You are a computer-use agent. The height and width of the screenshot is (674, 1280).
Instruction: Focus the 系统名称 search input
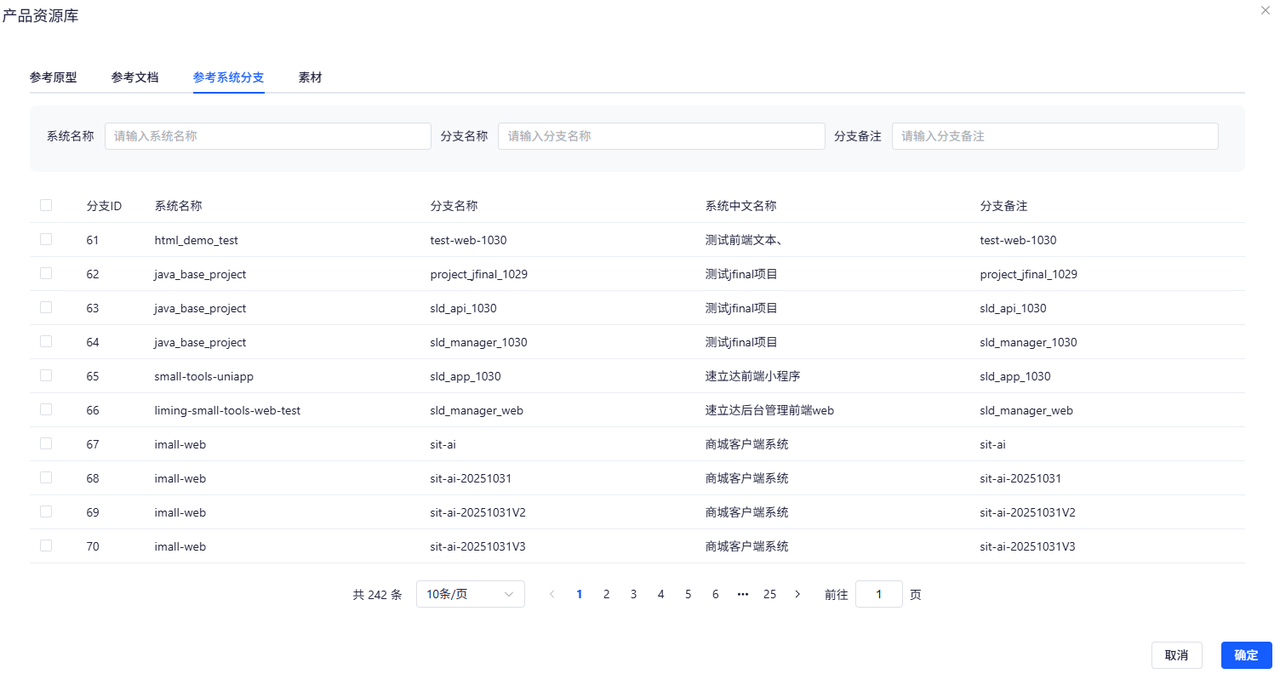[x=268, y=136]
